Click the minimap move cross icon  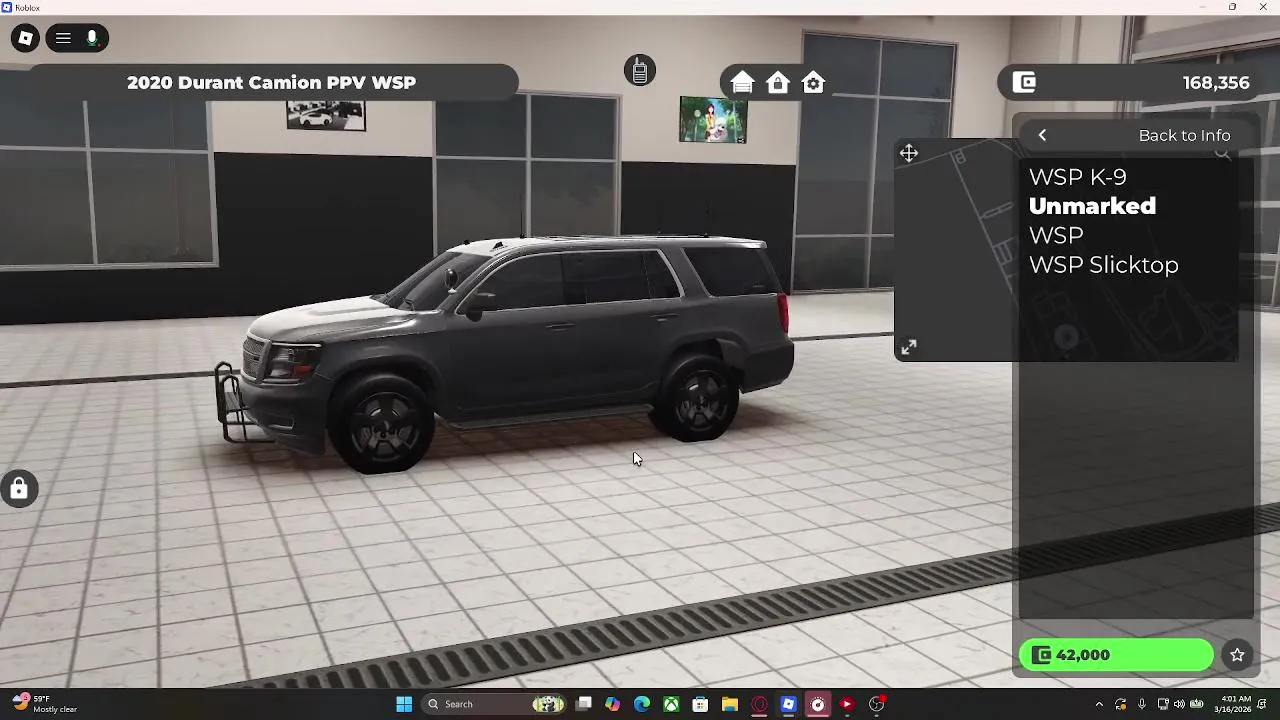[908, 153]
